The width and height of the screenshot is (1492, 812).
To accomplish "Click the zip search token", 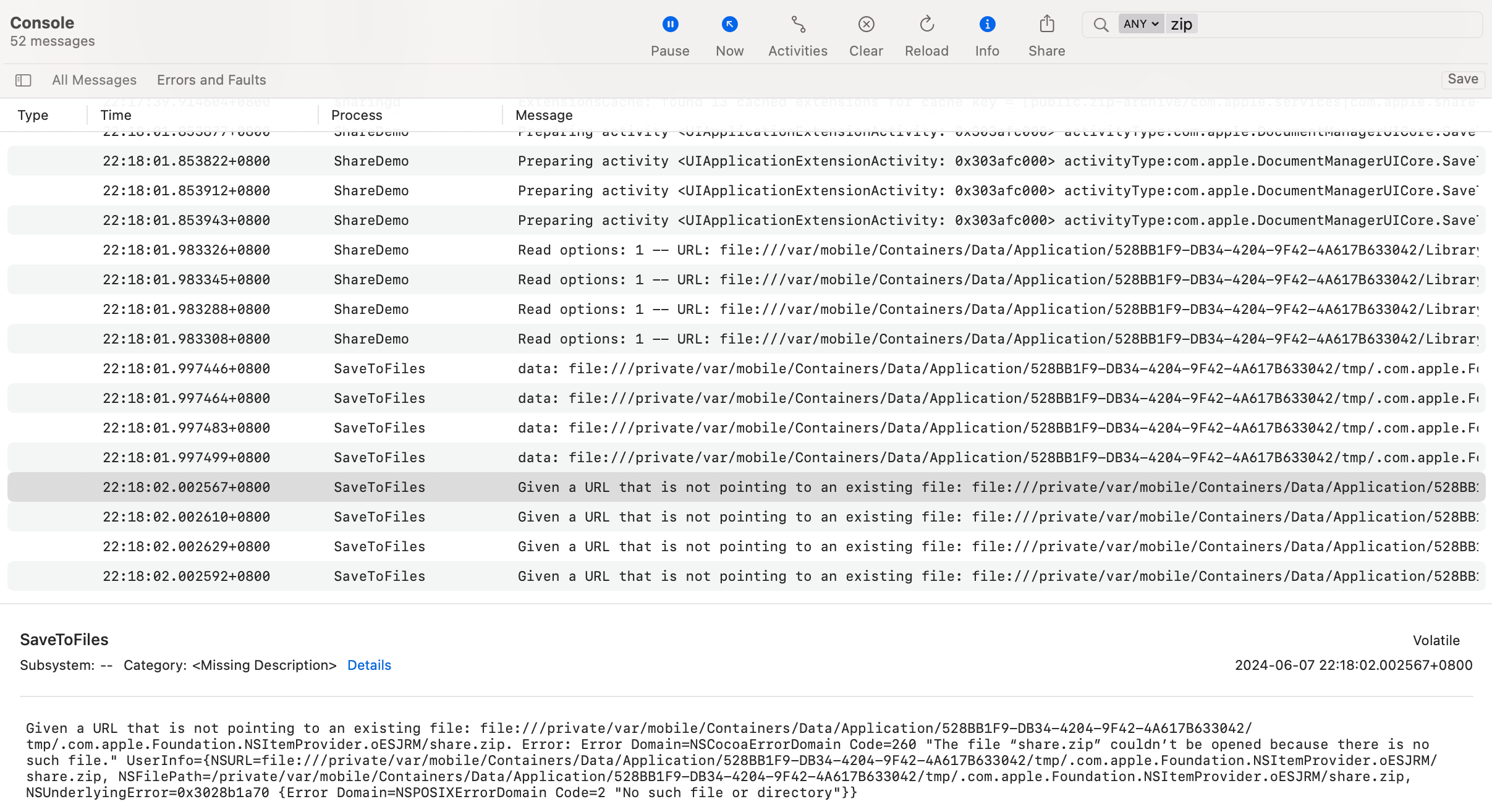I will click(1182, 24).
